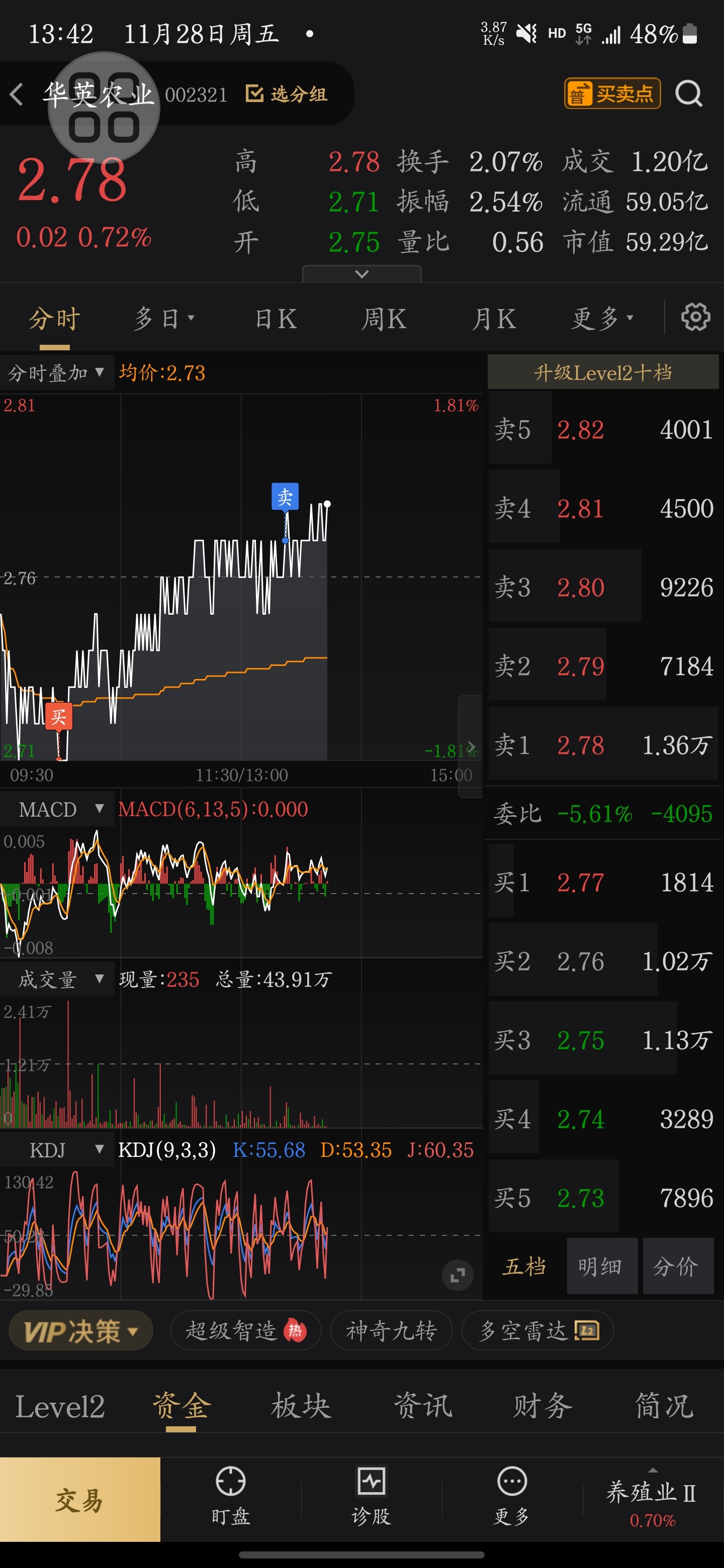Change the KDJ indicator dropdown
This screenshot has height=1568, width=724.
coord(57,1150)
